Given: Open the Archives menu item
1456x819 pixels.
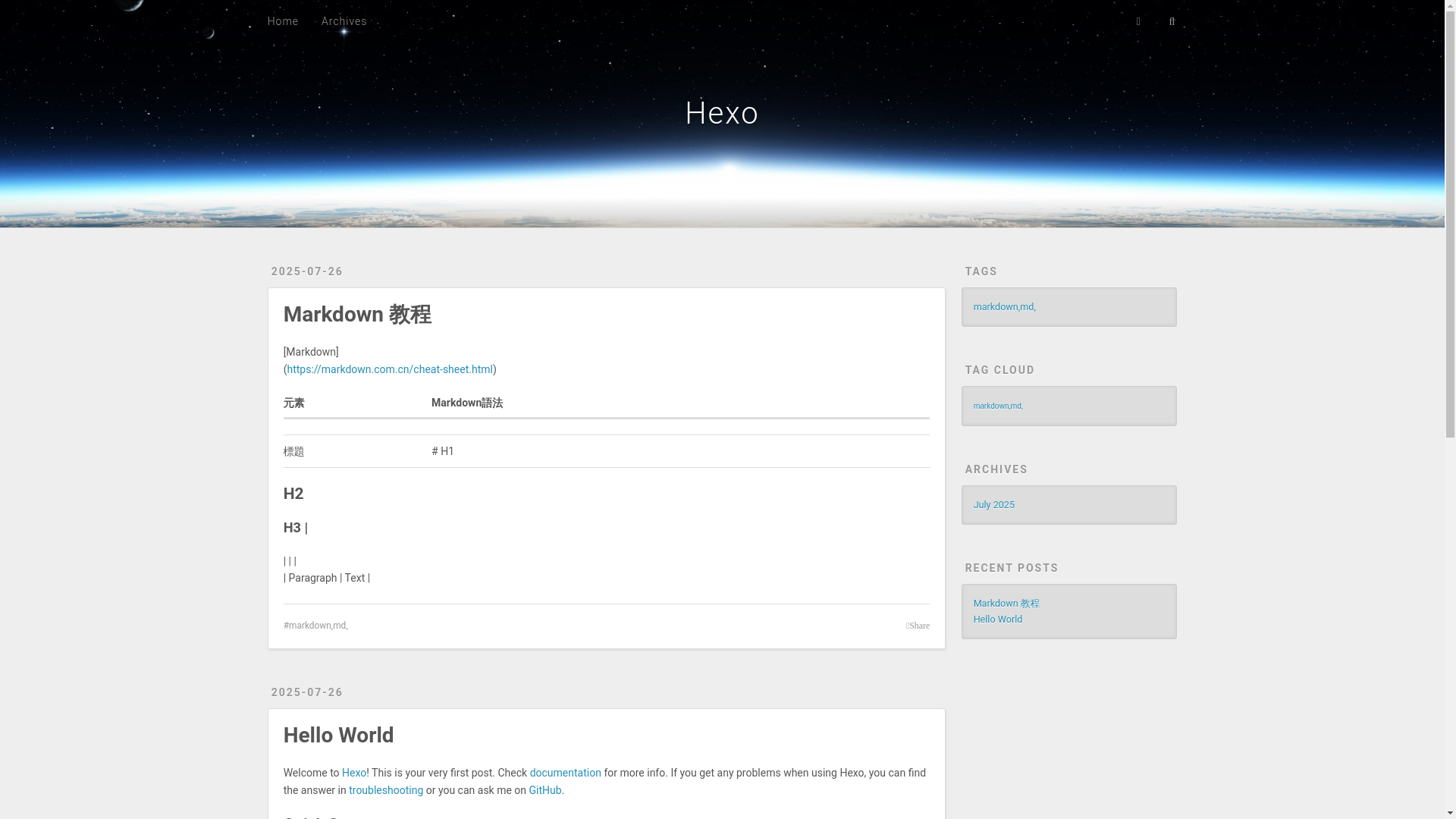Looking at the screenshot, I should click(x=344, y=21).
